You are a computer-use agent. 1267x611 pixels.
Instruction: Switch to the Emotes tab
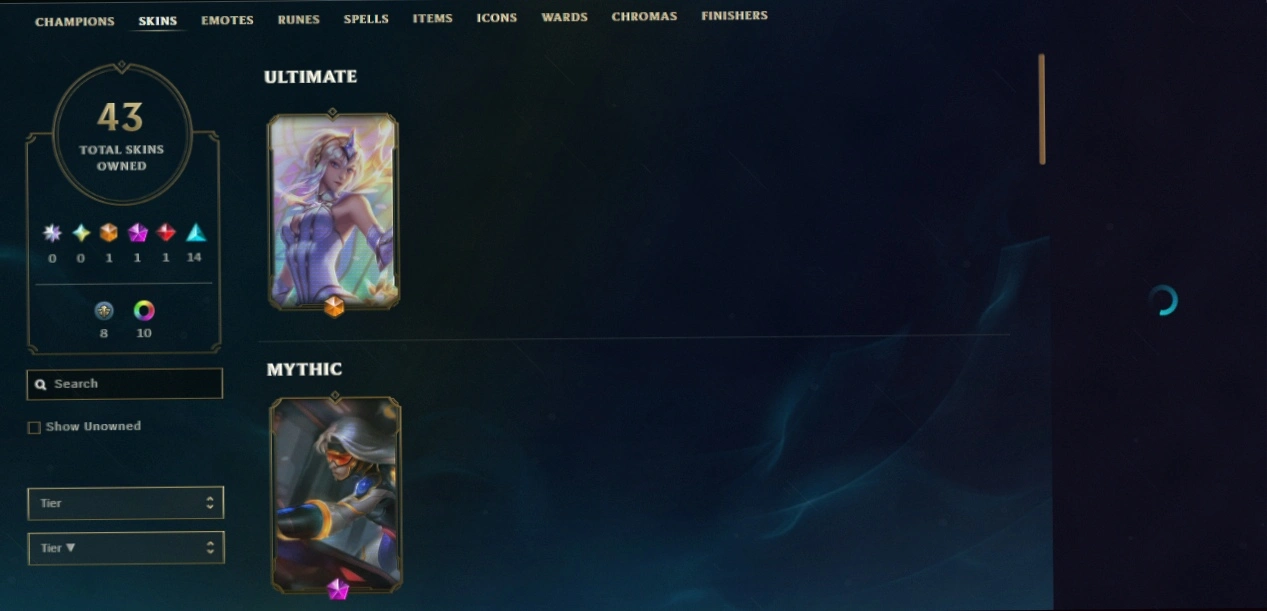pyautogui.click(x=227, y=20)
